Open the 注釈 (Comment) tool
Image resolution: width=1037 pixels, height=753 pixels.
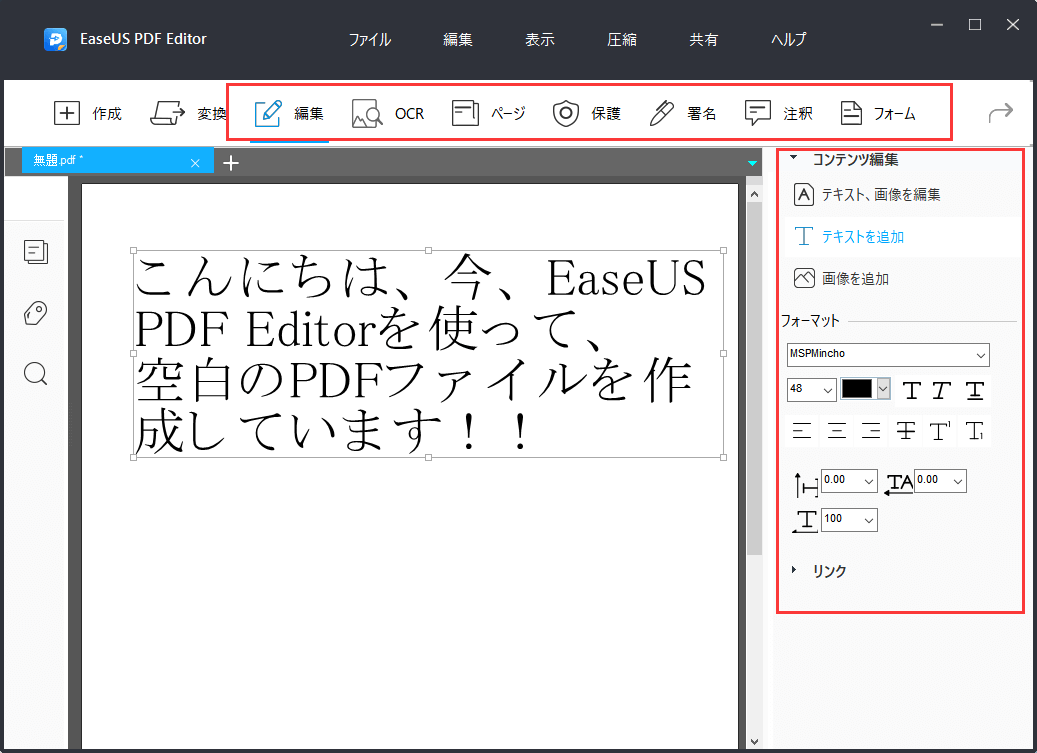[x=778, y=114]
